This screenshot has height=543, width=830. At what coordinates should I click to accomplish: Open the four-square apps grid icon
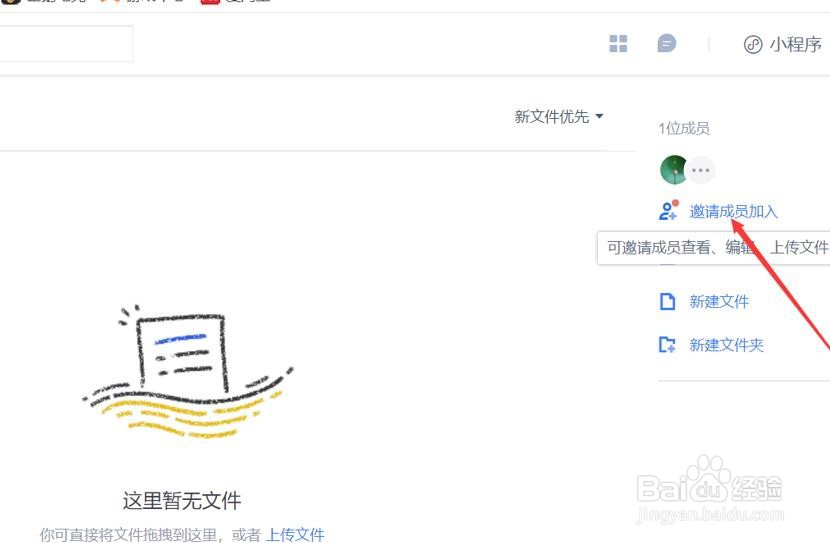pos(618,44)
